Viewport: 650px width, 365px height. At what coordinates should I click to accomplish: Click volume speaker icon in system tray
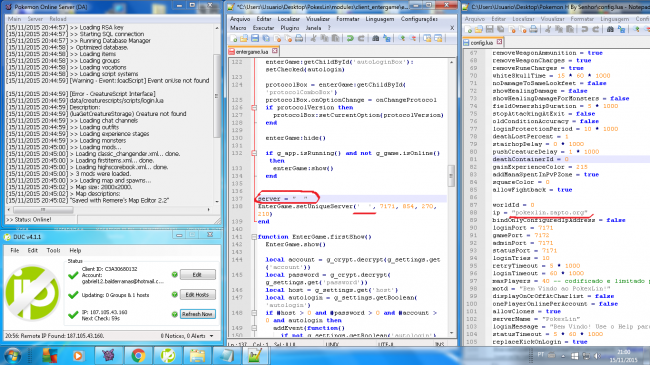(x=597, y=355)
